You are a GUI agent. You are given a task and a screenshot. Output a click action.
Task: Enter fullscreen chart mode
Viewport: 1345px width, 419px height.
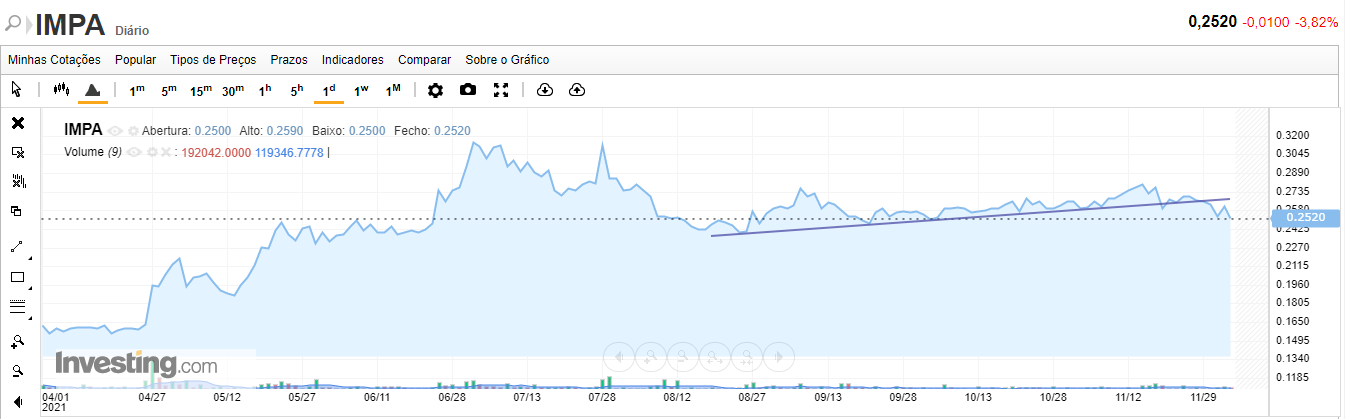(x=501, y=90)
